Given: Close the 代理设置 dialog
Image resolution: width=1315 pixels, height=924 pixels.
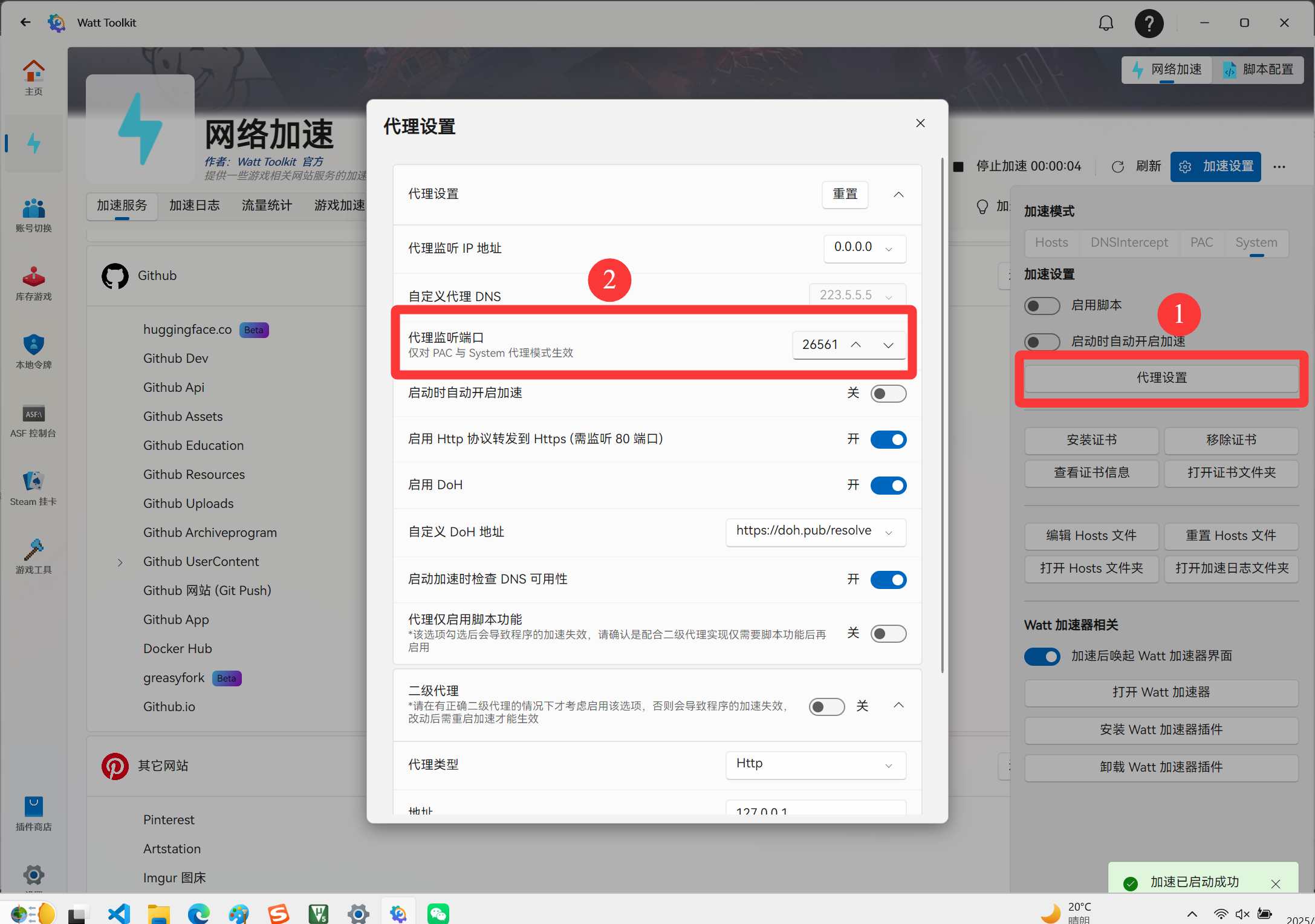Looking at the screenshot, I should tap(920, 123).
